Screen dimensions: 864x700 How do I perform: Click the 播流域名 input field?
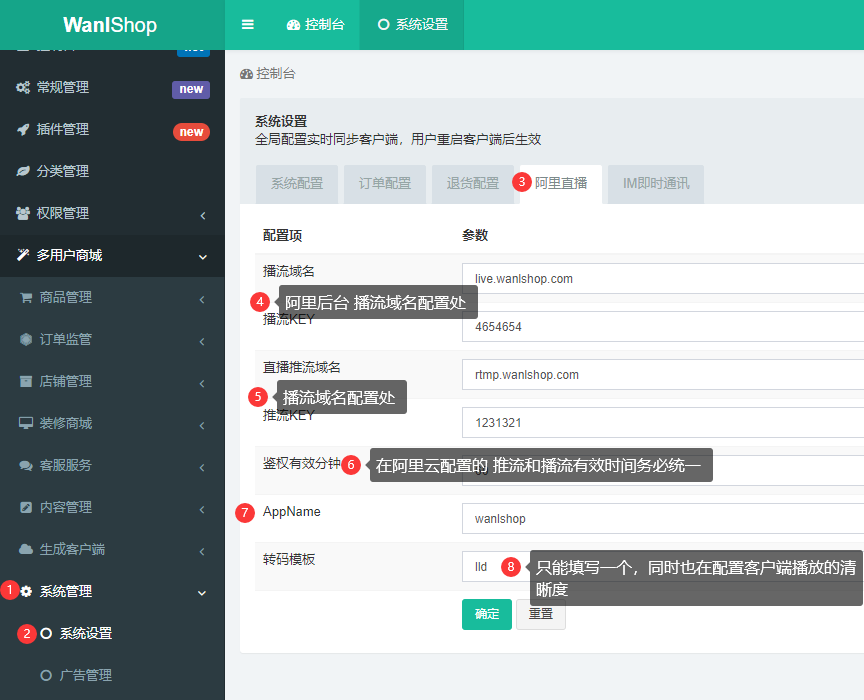663,279
